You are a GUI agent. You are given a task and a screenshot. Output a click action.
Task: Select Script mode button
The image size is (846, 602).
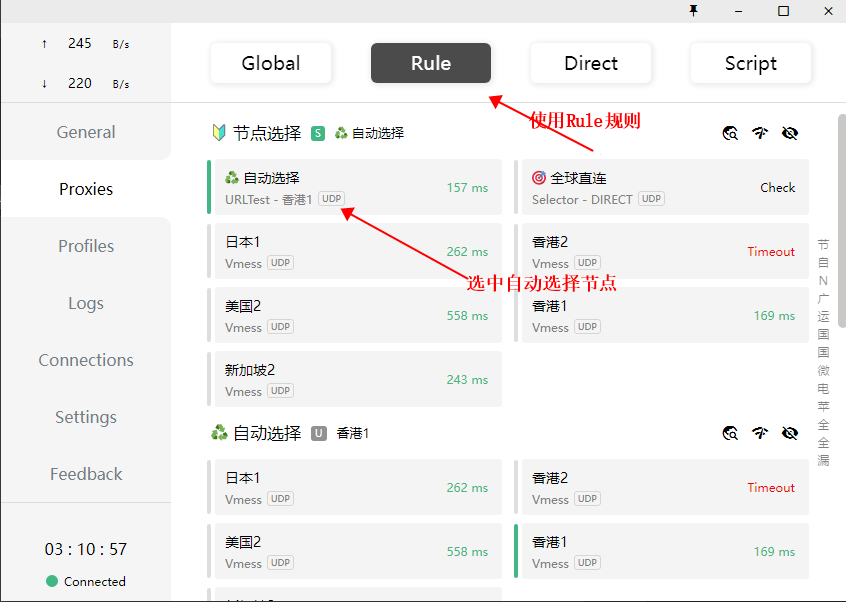(x=750, y=63)
